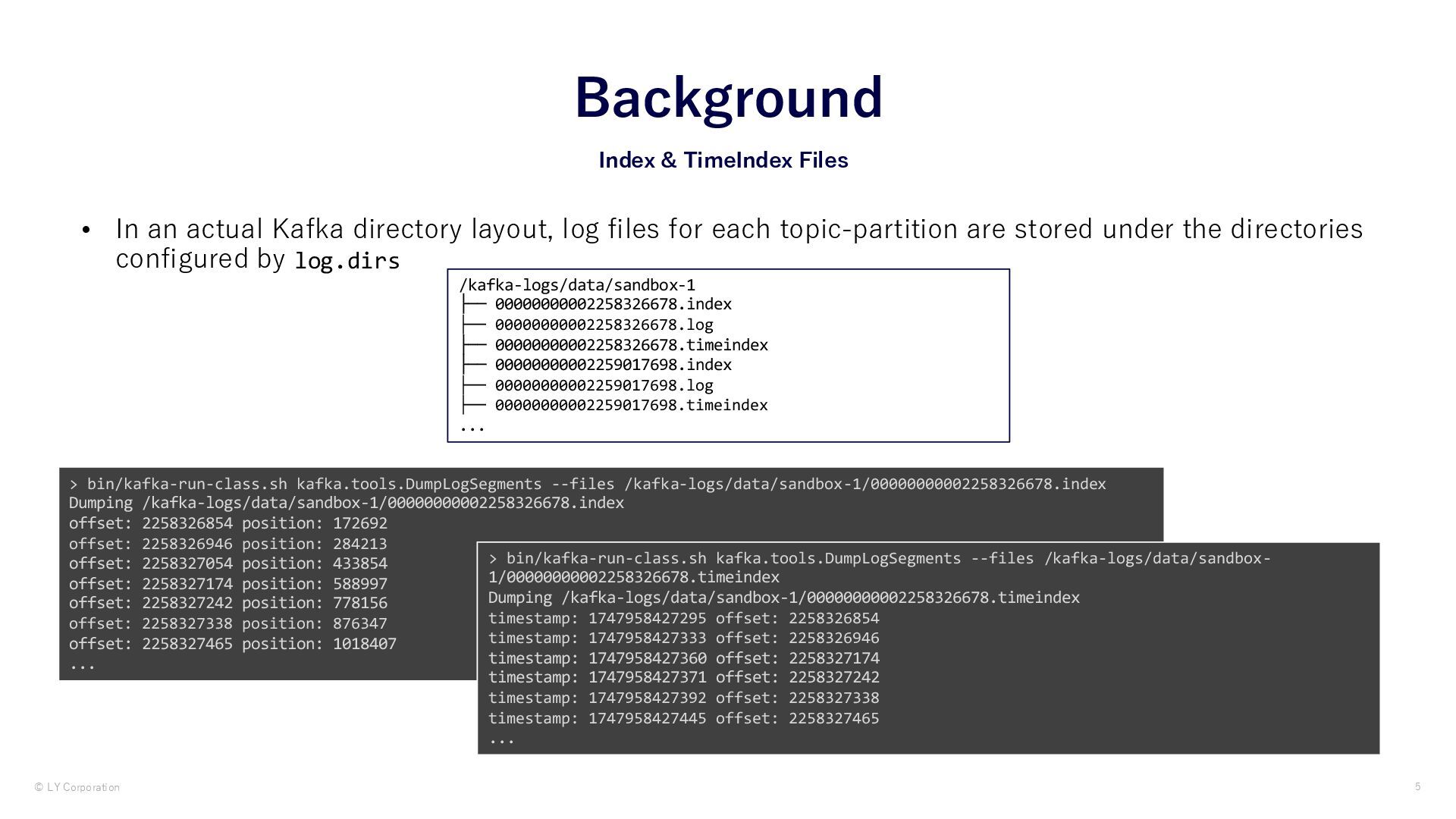The width and height of the screenshot is (1456, 819).
Task: Select 00000000002259017698.index file entry
Action: pos(613,365)
